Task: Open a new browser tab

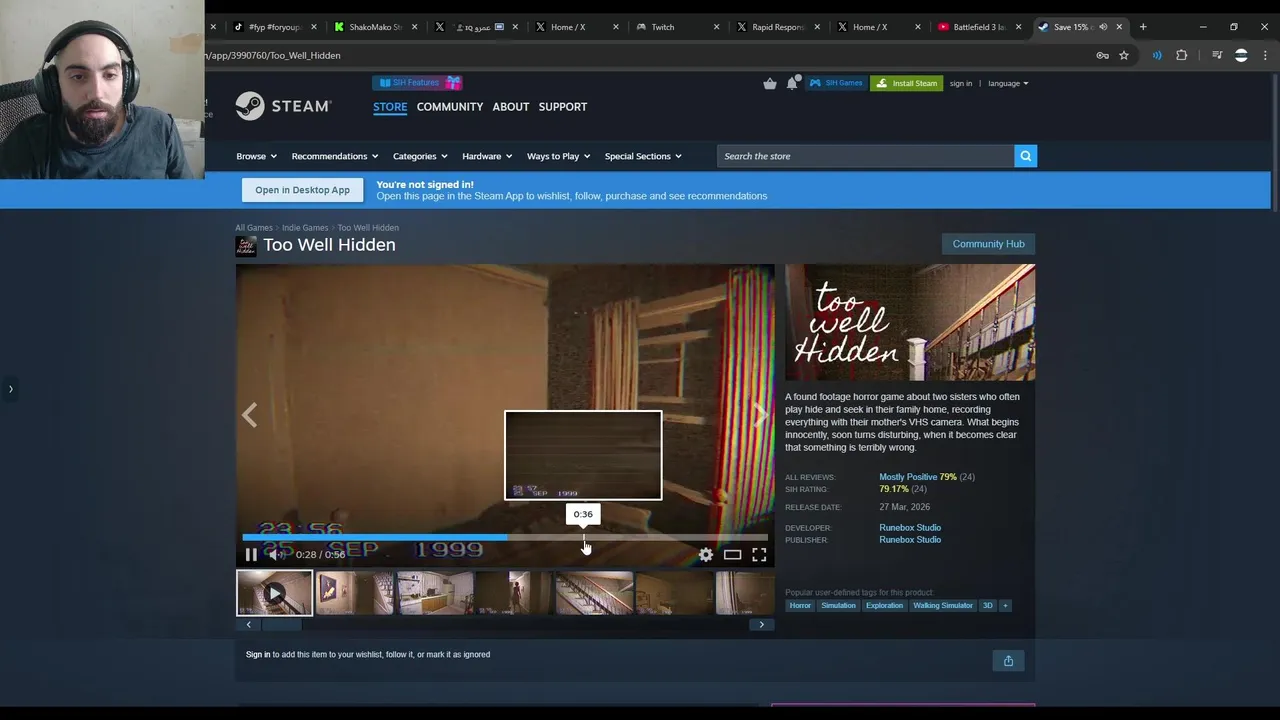Action: (x=1143, y=27)
